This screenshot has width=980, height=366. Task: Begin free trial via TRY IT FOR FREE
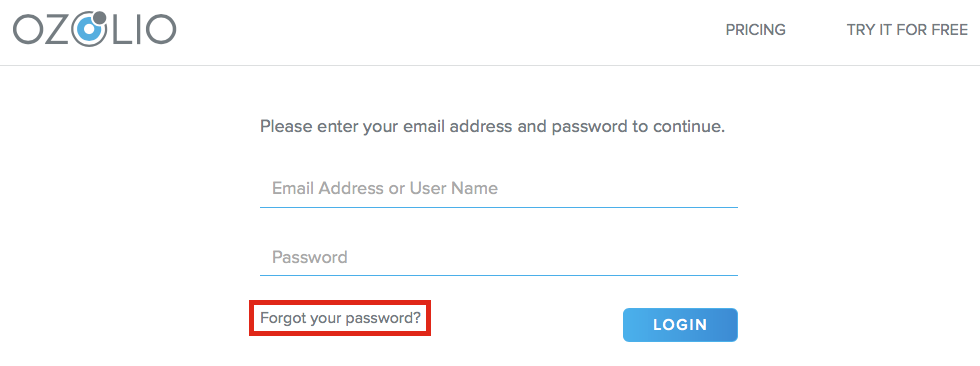pyautogui.click(x=907, y=29)
